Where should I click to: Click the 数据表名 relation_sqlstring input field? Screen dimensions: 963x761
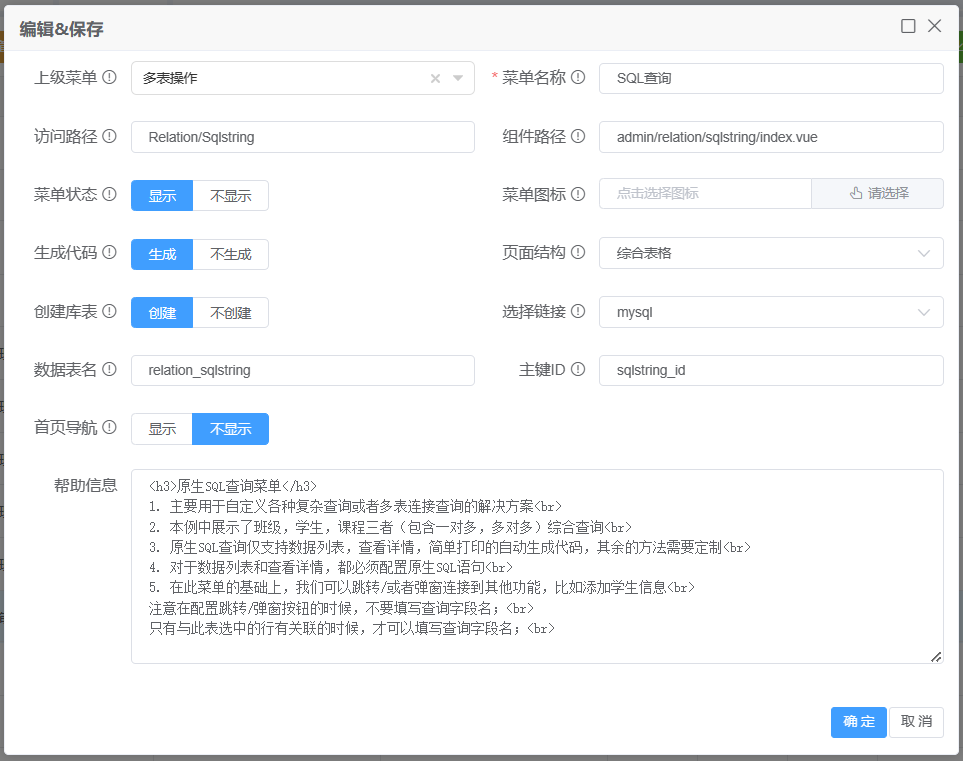302,371
